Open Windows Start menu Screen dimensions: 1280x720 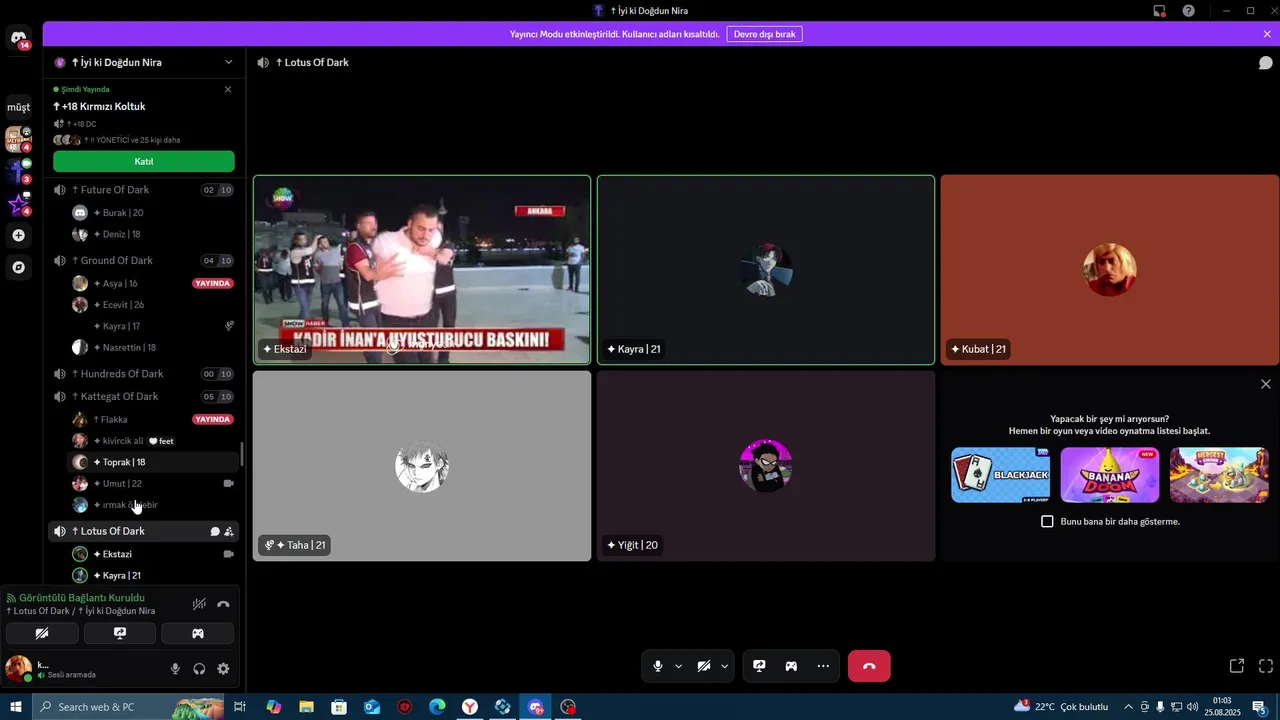[15, 707]
